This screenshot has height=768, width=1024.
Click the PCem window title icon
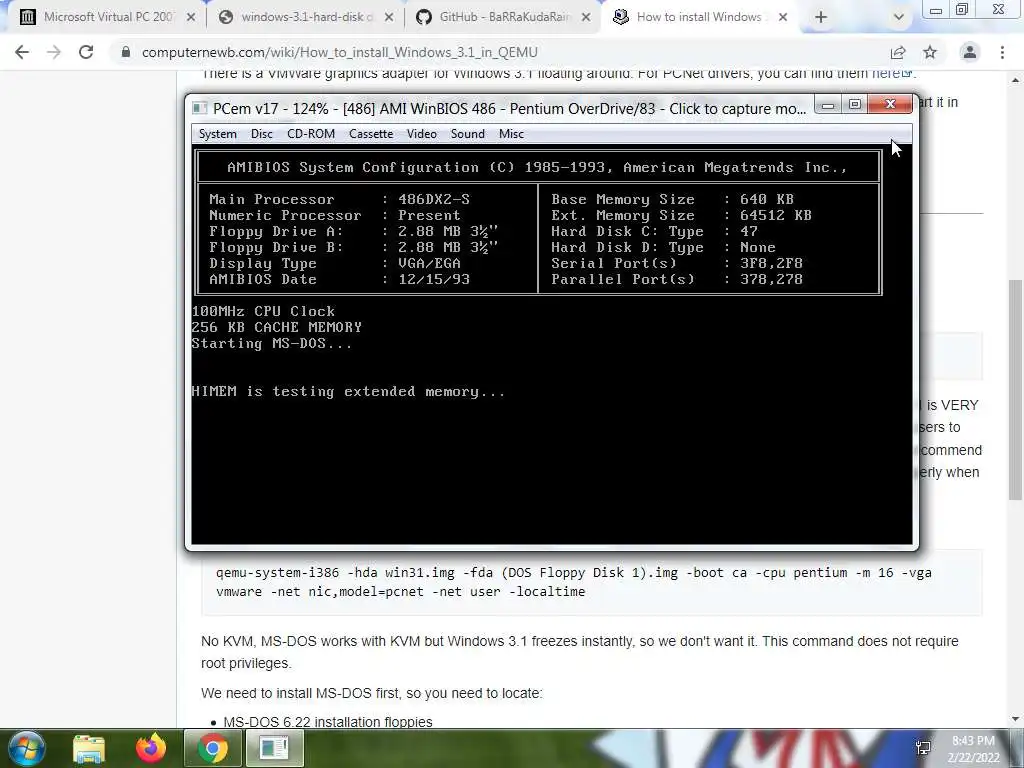[x=200, y=108]
